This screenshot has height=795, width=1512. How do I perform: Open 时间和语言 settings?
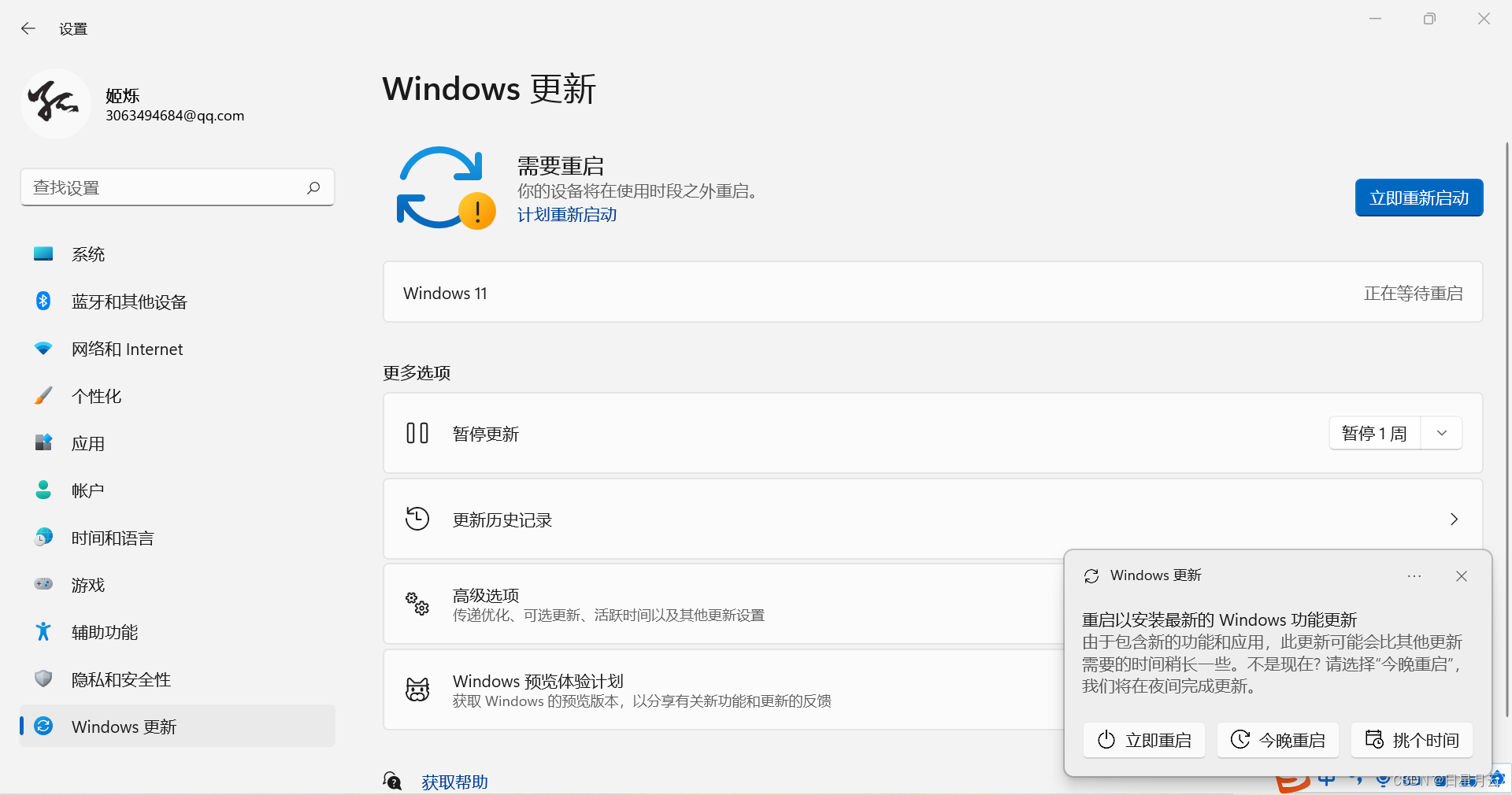[177, 538]
